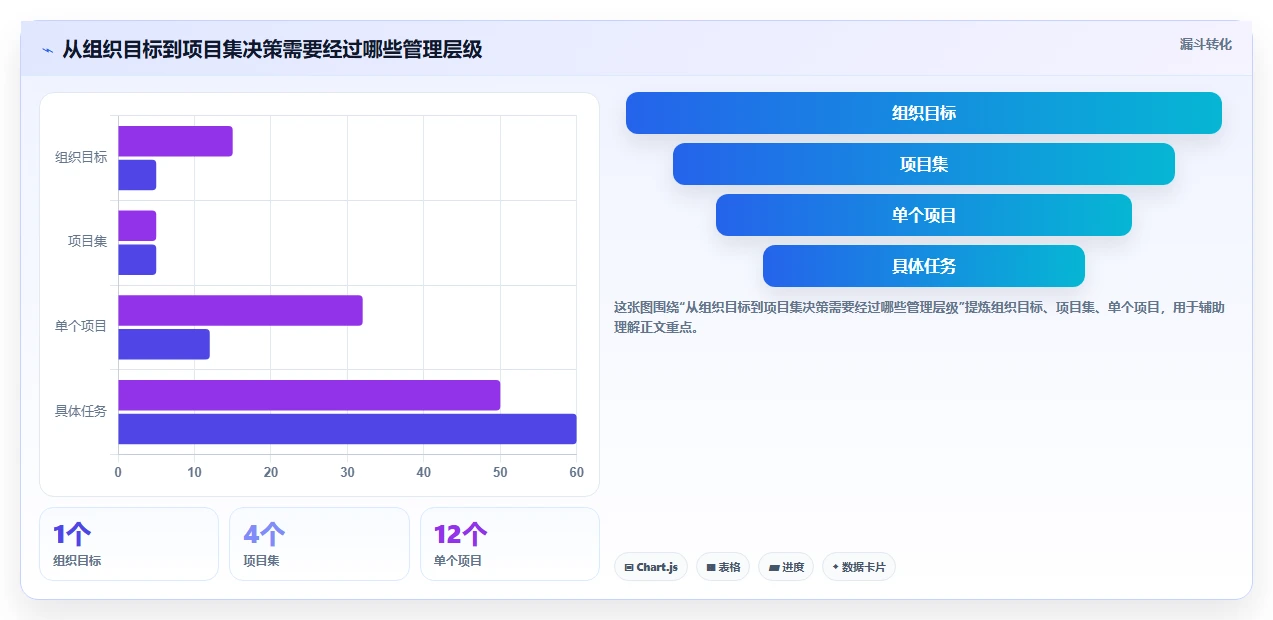Viewport: 1273px width, 620px height.
Task: Open the 4个 项目集 stat card
Action: (x=319, y=544)
